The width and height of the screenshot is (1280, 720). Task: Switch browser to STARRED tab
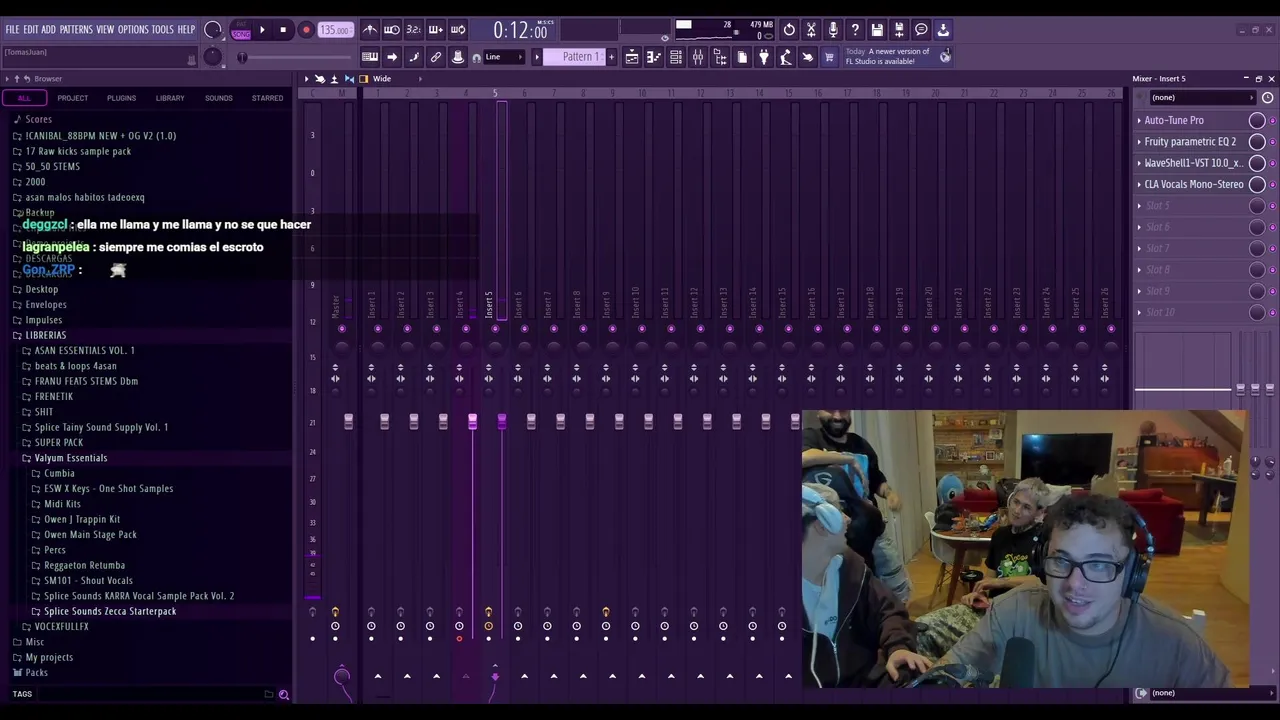pyautogui.click(x=267, y=98)
